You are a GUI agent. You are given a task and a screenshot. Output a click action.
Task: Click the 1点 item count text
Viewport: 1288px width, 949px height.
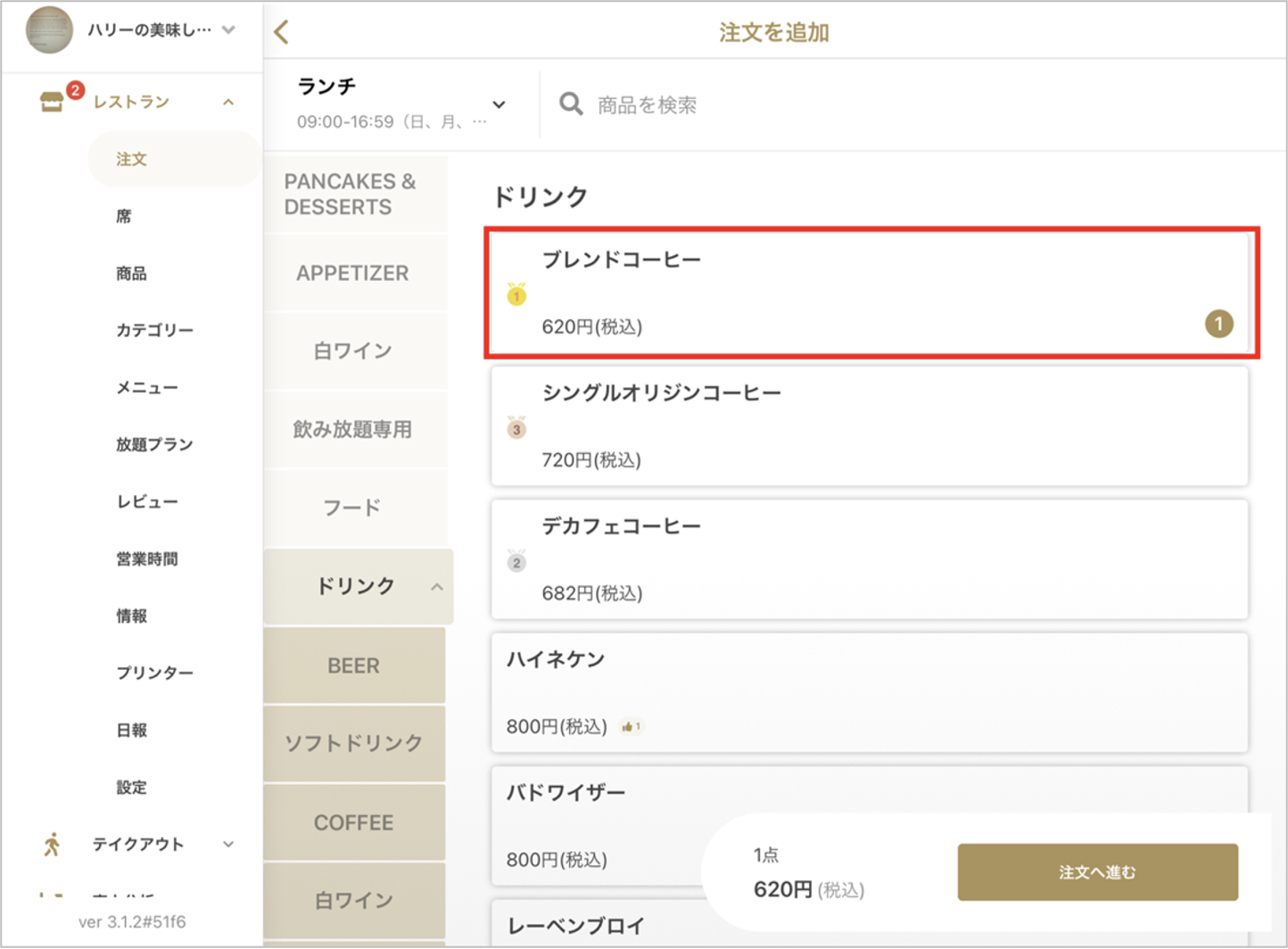coord(766,854)
